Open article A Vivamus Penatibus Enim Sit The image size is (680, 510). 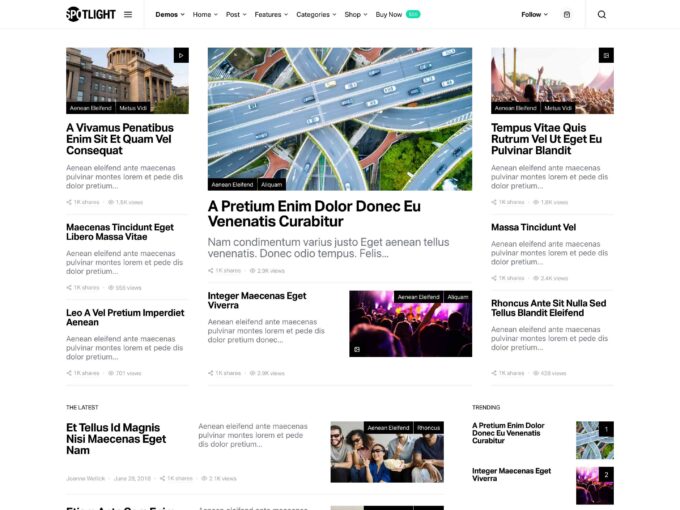[120, 139]
